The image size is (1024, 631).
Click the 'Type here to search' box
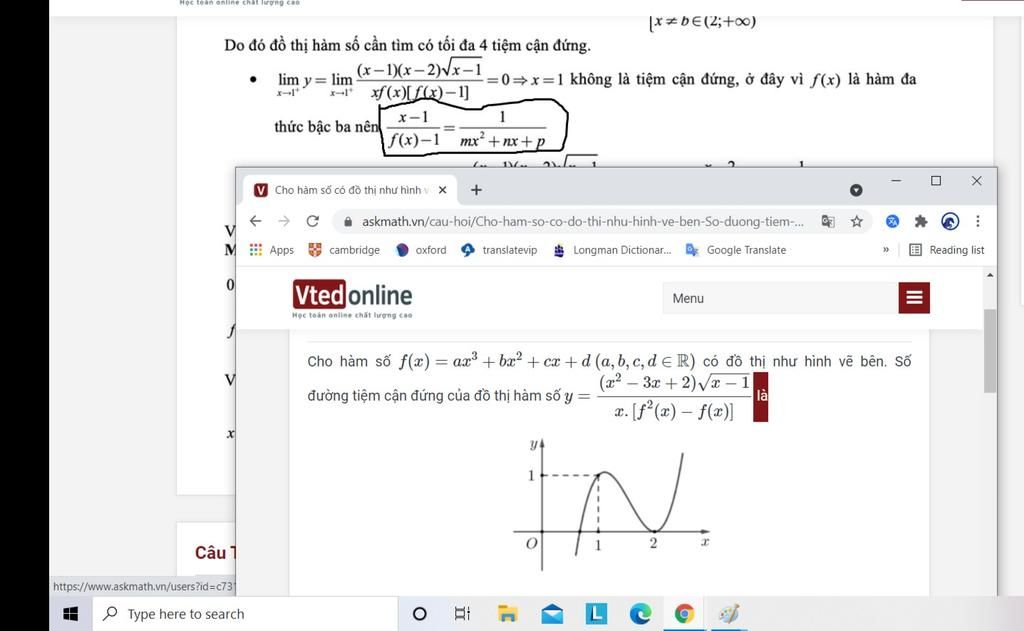245,613
